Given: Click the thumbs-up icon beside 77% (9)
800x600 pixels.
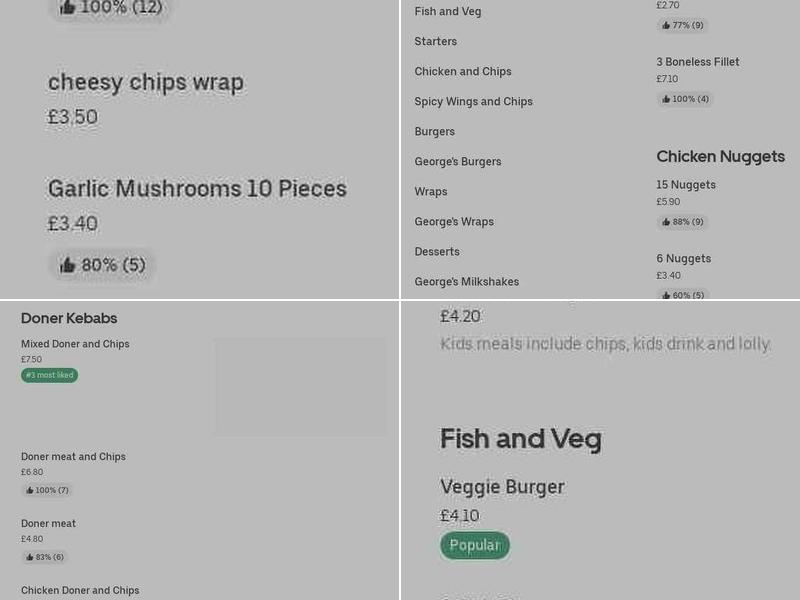Looking at the screenshot, I should pos(666,25).
